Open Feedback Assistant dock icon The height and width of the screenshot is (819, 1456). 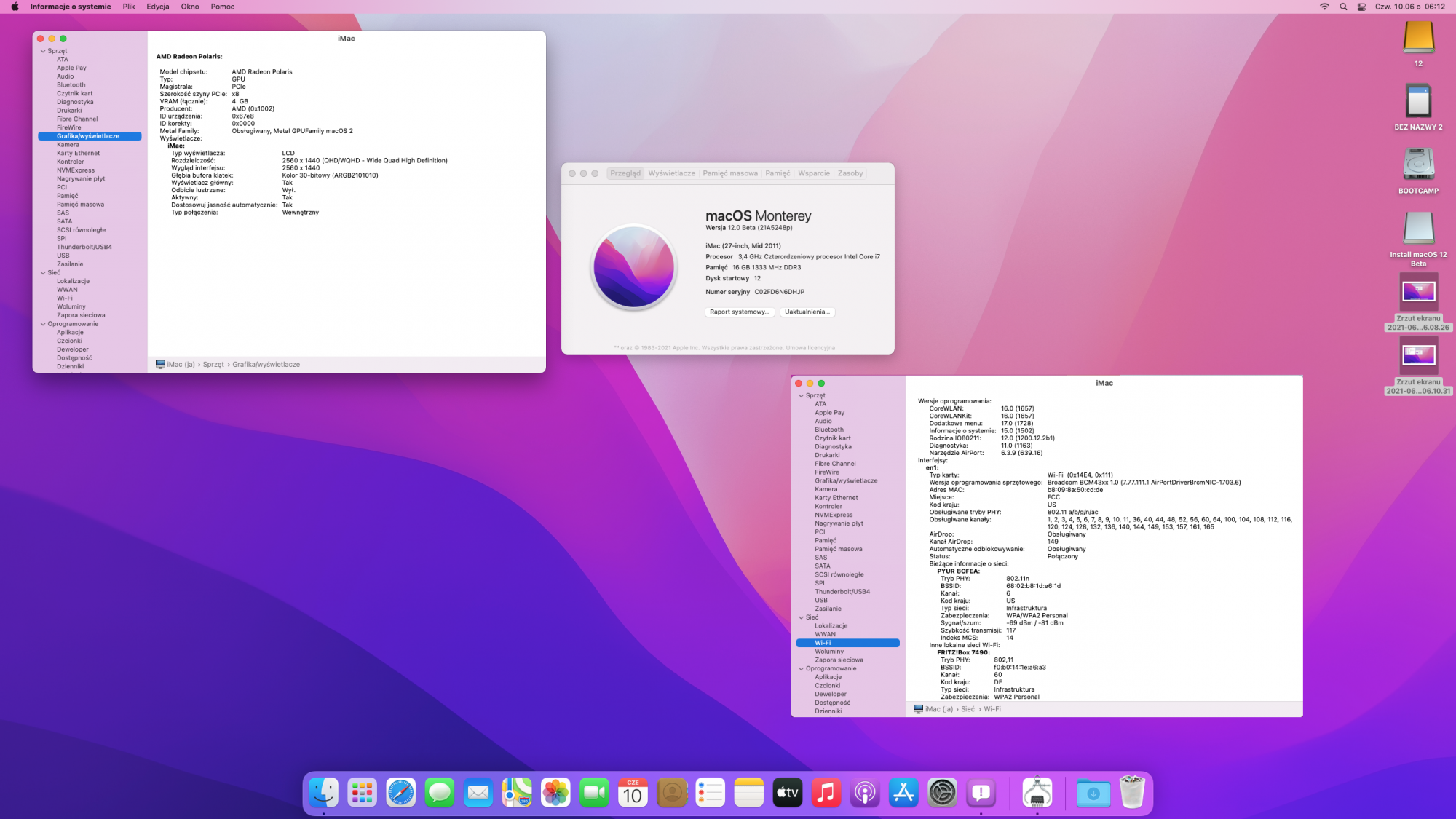(981, 792)
